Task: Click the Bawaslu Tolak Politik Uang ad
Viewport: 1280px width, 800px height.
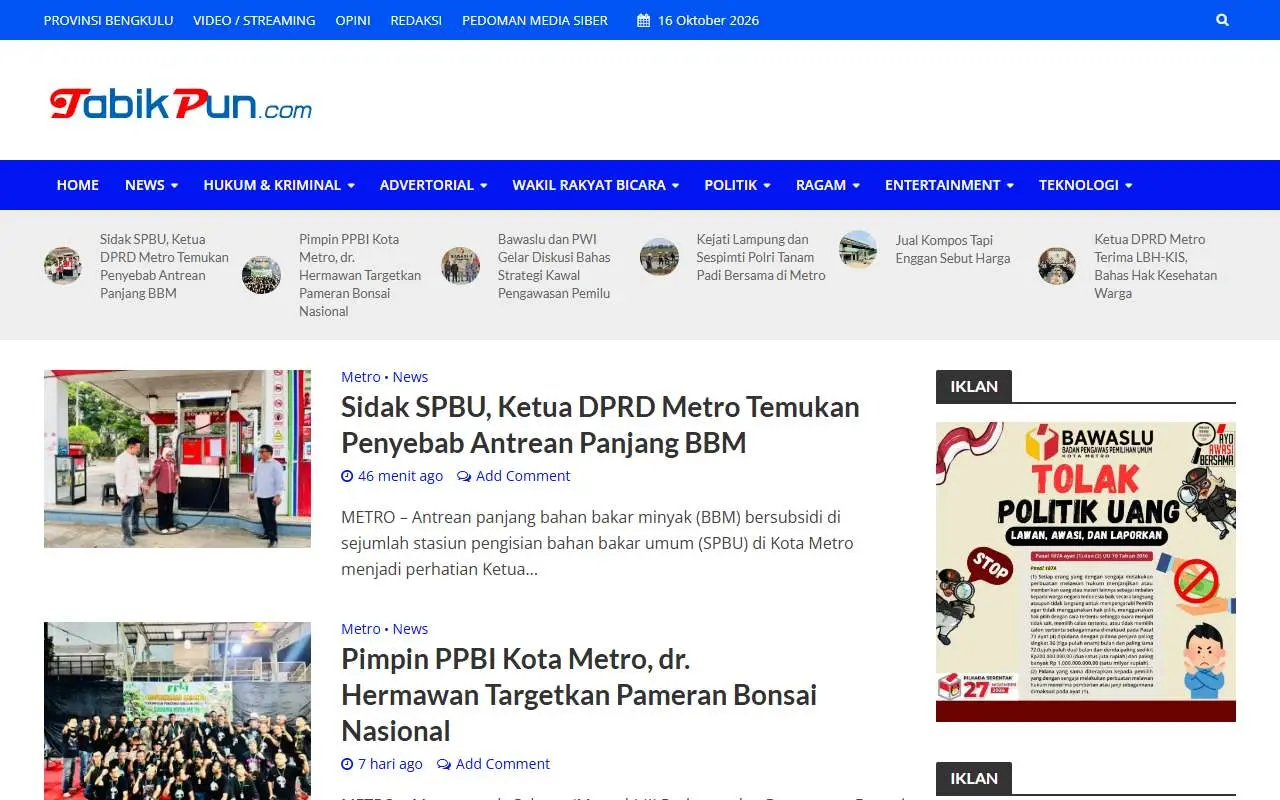Action: click(1086, 572)
